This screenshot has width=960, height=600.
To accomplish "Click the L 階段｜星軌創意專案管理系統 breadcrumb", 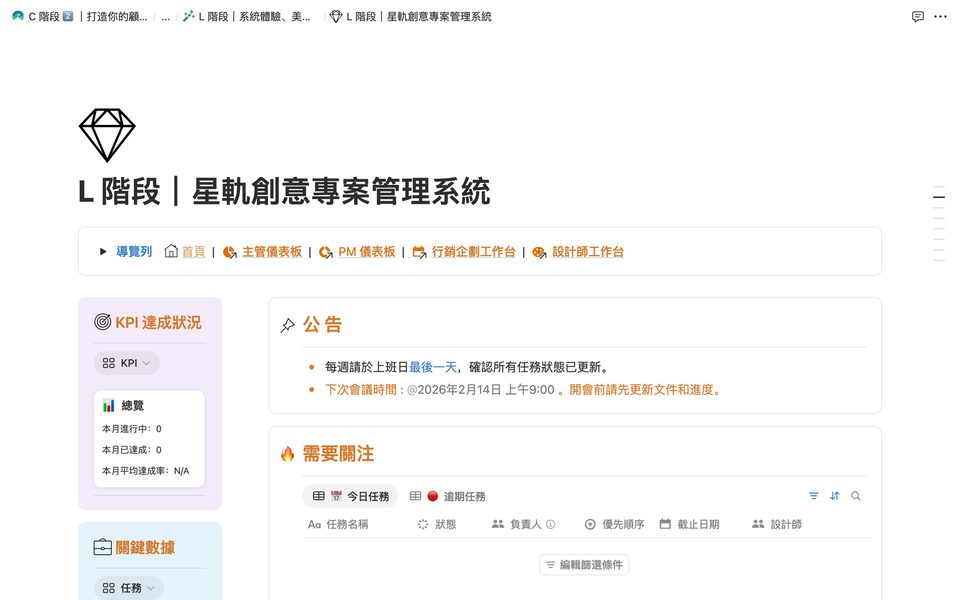I will coord(411,17).
